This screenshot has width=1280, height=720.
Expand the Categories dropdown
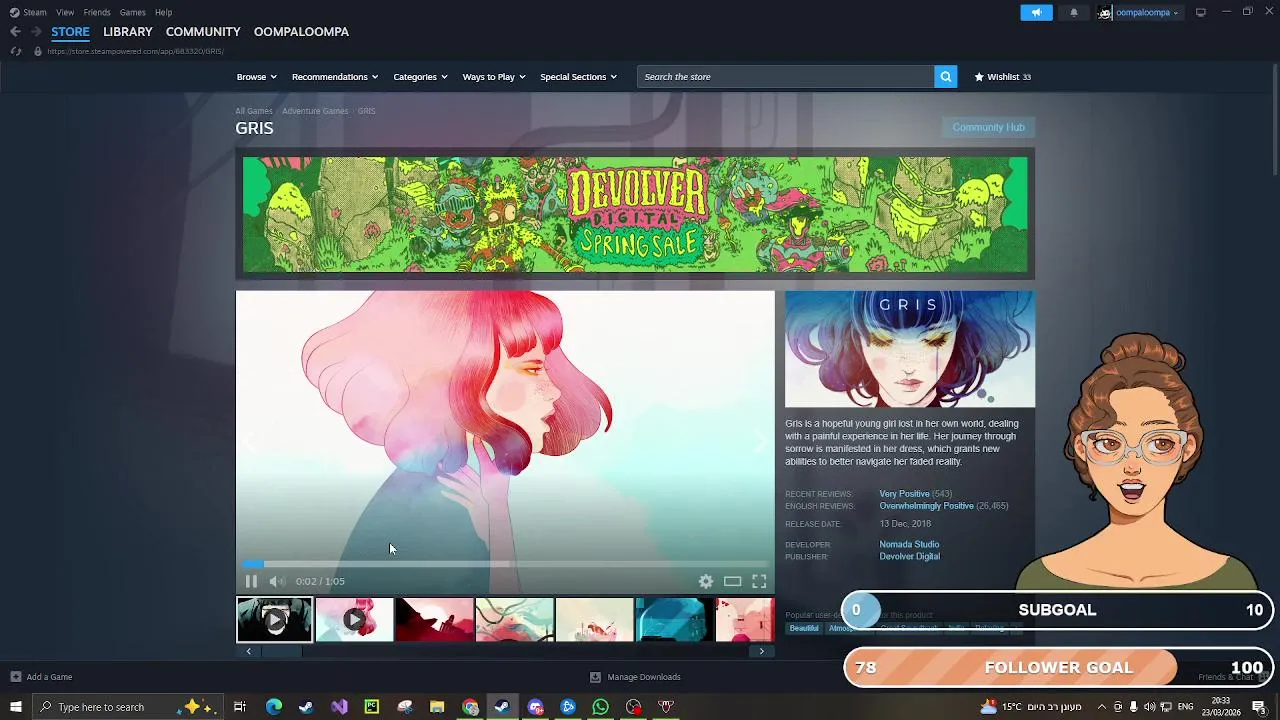pyautogui.click(x=420, y=77)
